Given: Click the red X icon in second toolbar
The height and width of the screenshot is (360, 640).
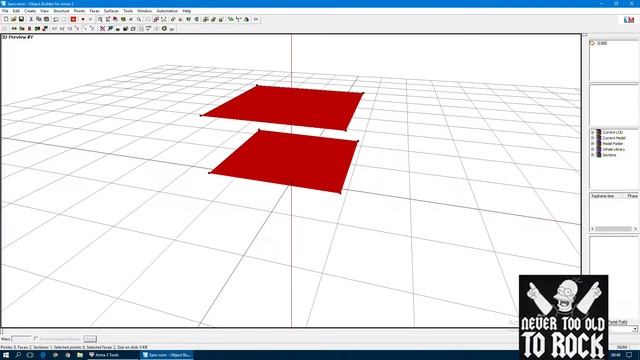Looking at the screenshot, I should [103, 29].
